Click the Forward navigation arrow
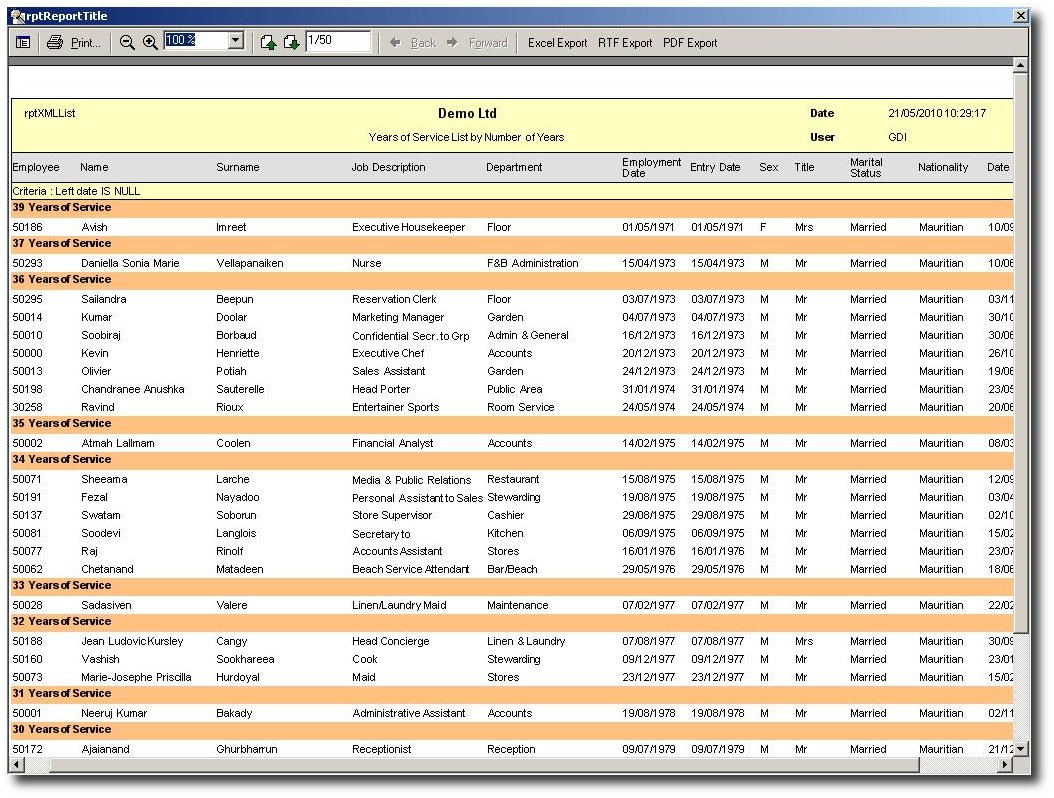 (x=477, y=43)
